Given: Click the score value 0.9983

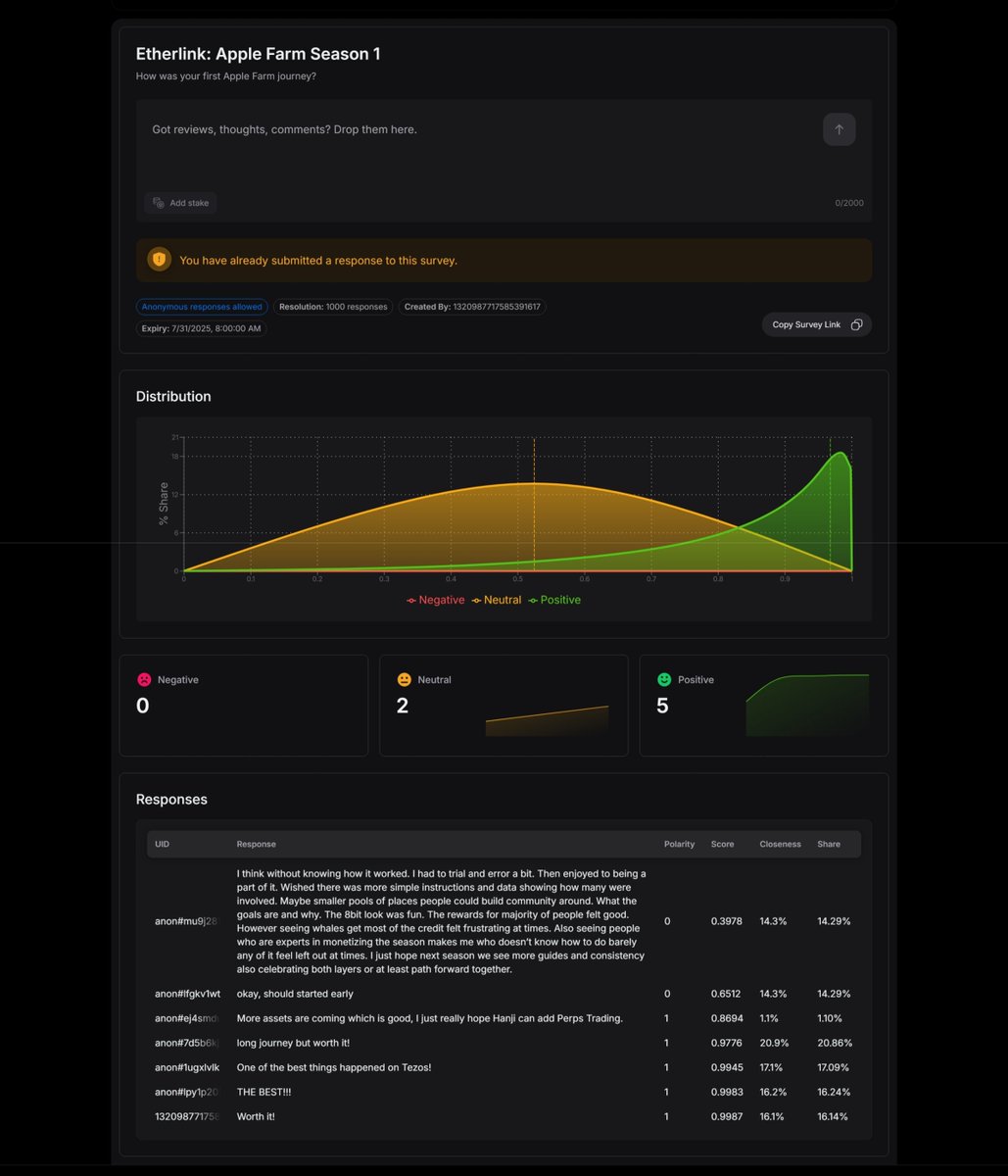Looking at the screenshot, I should (x=726, y=1092).
